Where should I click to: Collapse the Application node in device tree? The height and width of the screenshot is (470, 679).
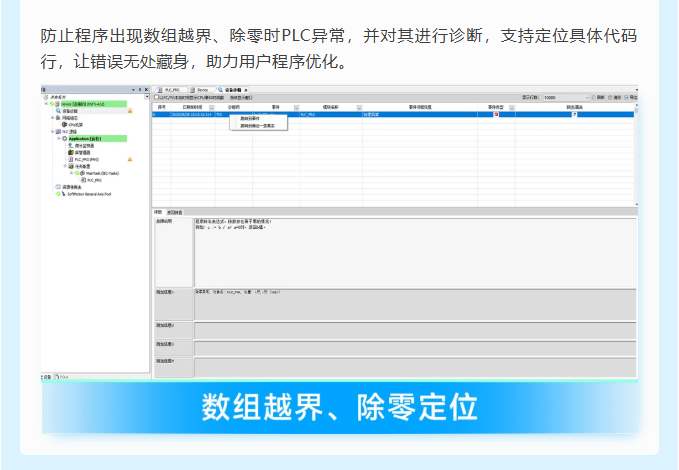point(57,139)
